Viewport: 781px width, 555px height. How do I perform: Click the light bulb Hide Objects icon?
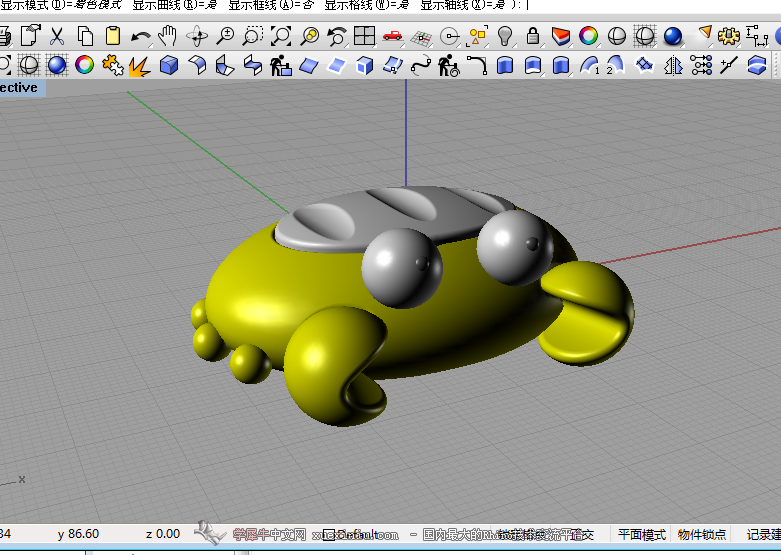point(505,36)
